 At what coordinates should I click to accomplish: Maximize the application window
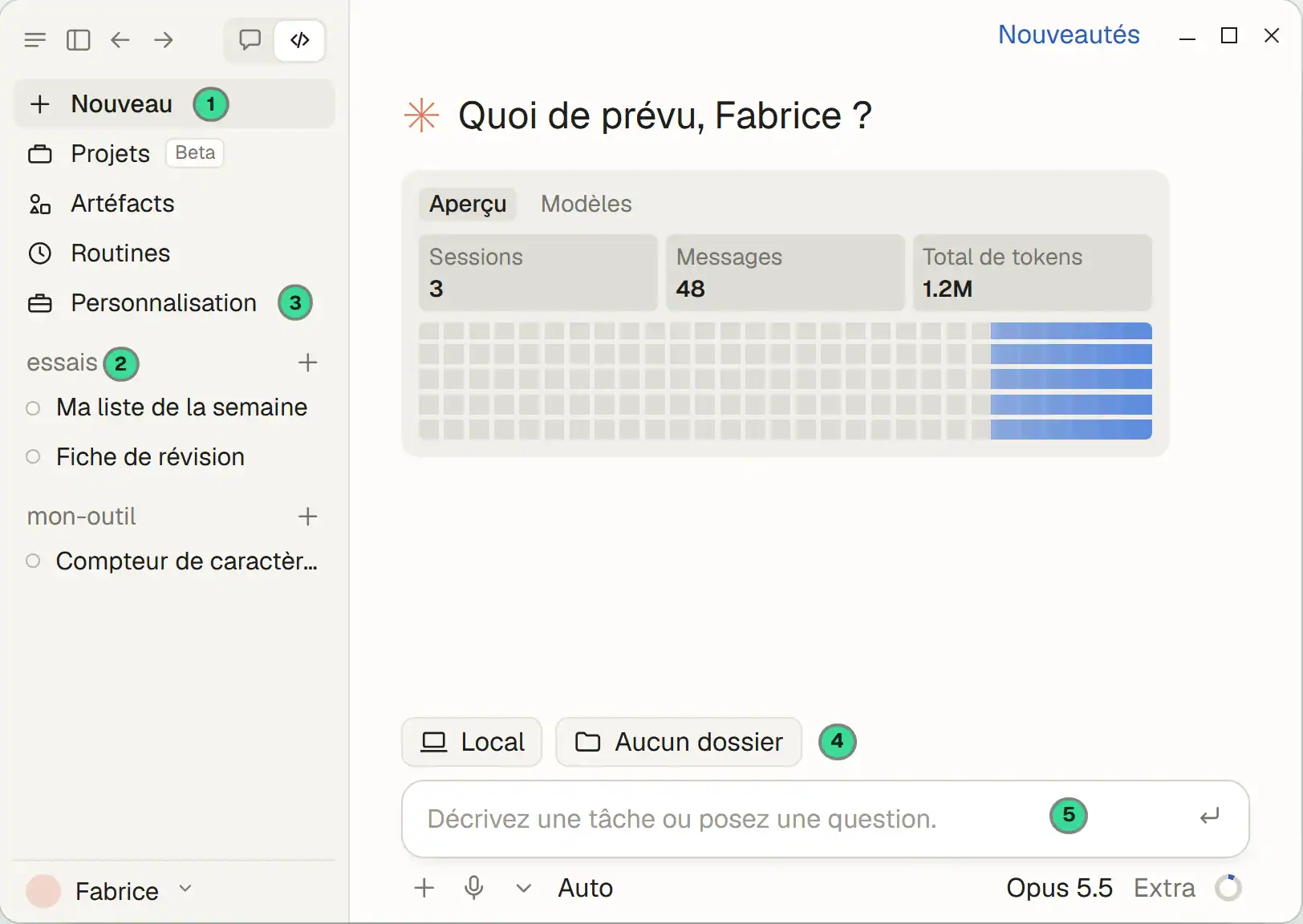tap(1229, 35)
